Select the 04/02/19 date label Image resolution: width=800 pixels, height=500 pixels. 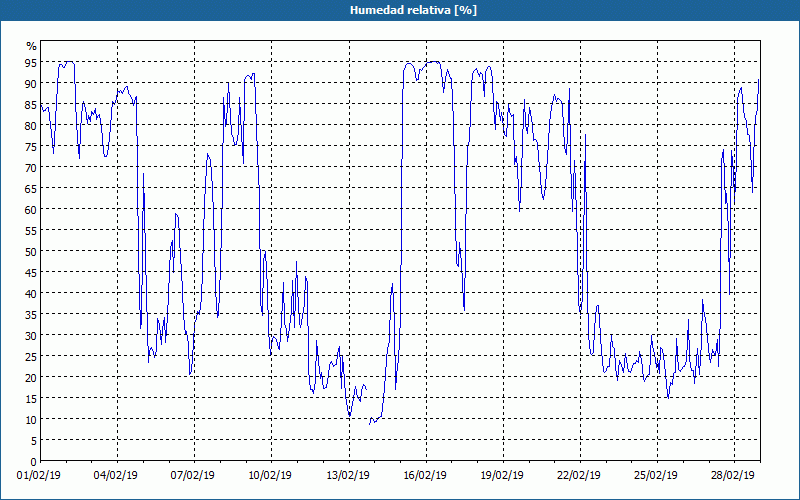116,476
